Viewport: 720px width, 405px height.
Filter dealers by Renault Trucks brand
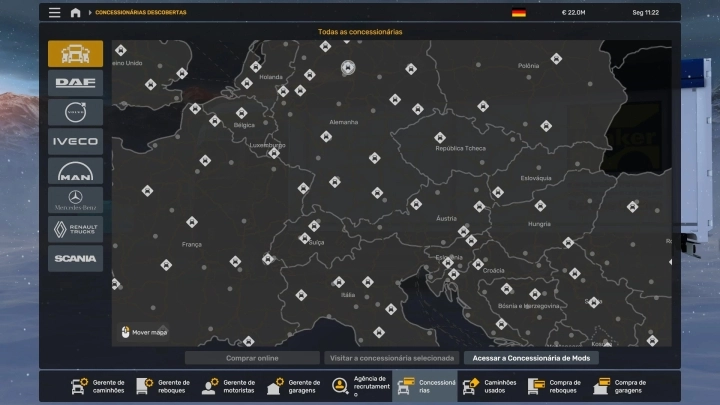click(x=75, y=229)
